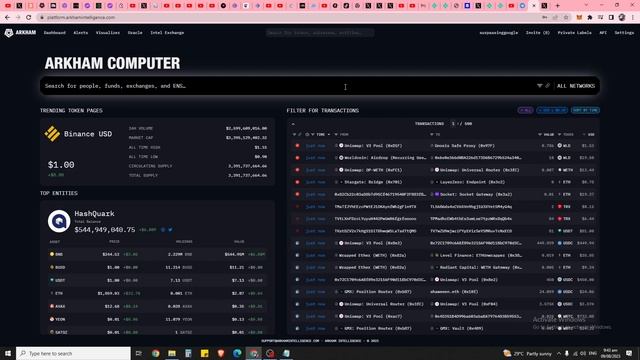Open the Intel Exchange page
The image size is (640, 360).
click(x=167, y=33)
